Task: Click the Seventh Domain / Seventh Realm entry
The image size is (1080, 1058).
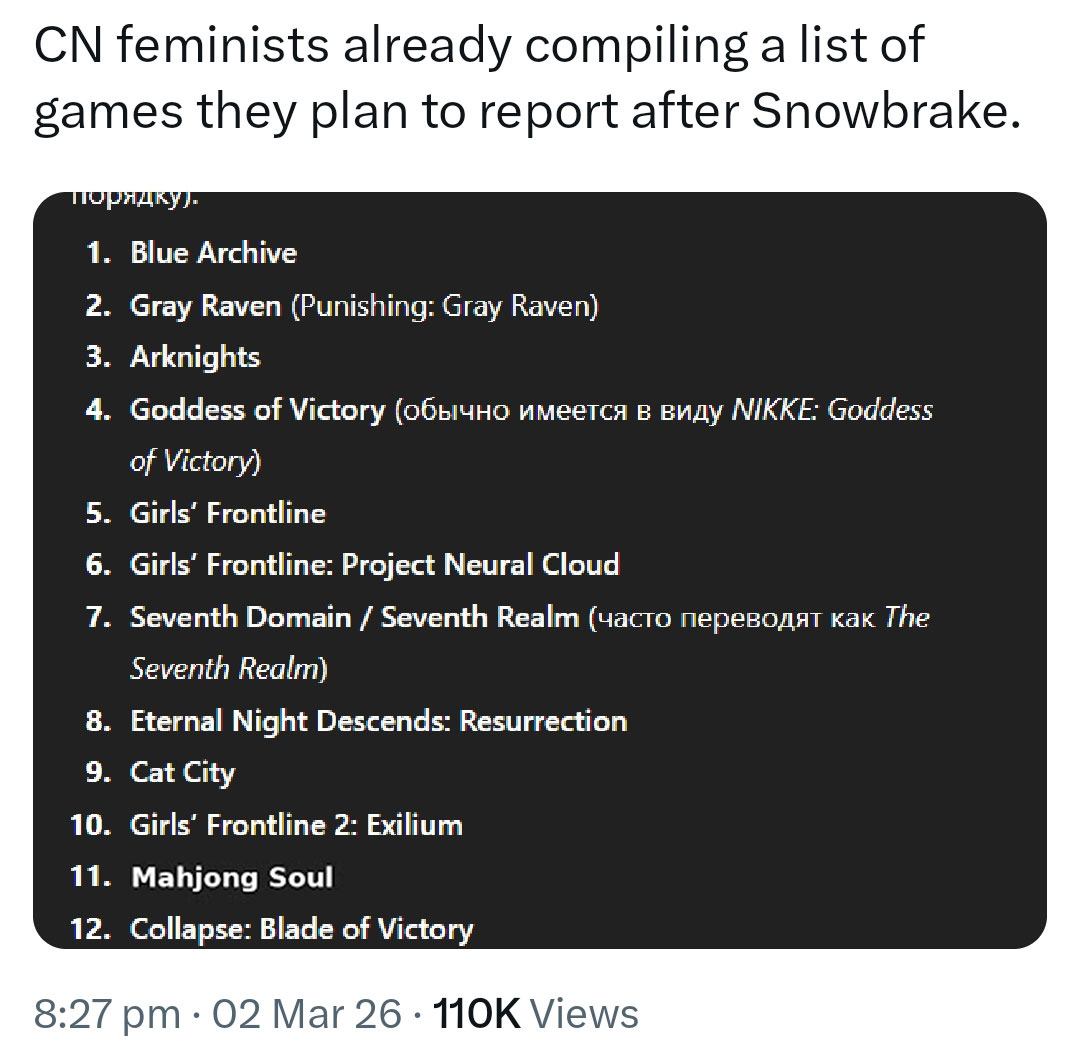Action: pyautogui.click(x=354, y=617)
